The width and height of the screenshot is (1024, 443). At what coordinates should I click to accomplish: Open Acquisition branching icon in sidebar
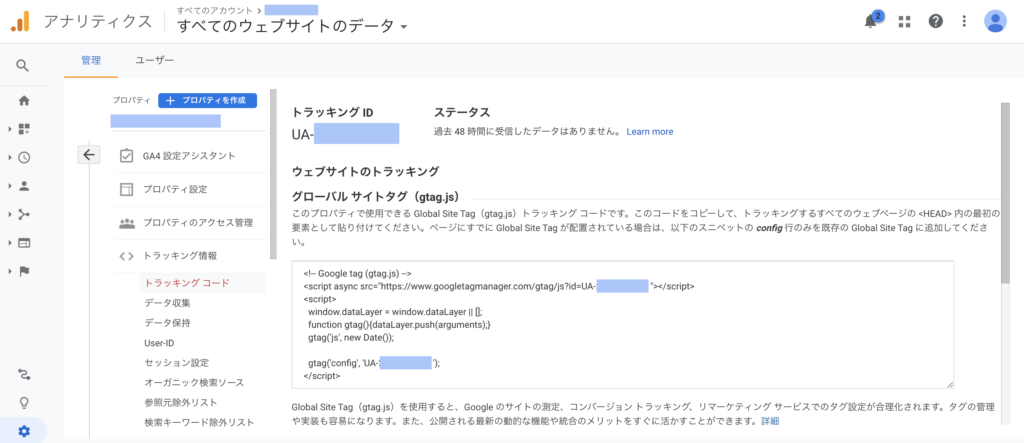coord(24,214)
